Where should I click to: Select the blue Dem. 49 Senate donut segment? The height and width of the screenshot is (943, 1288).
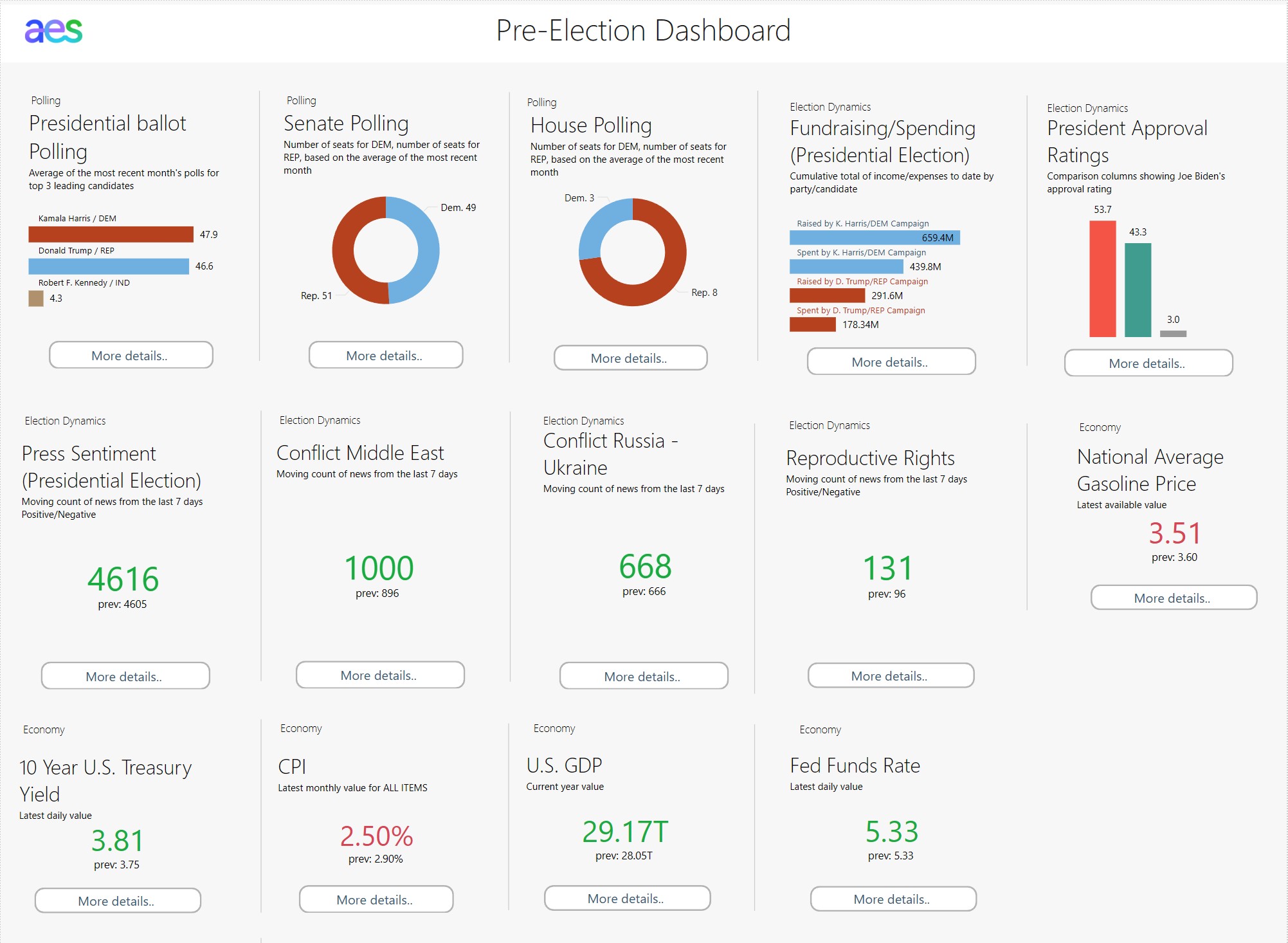click(x=428, y=251)
